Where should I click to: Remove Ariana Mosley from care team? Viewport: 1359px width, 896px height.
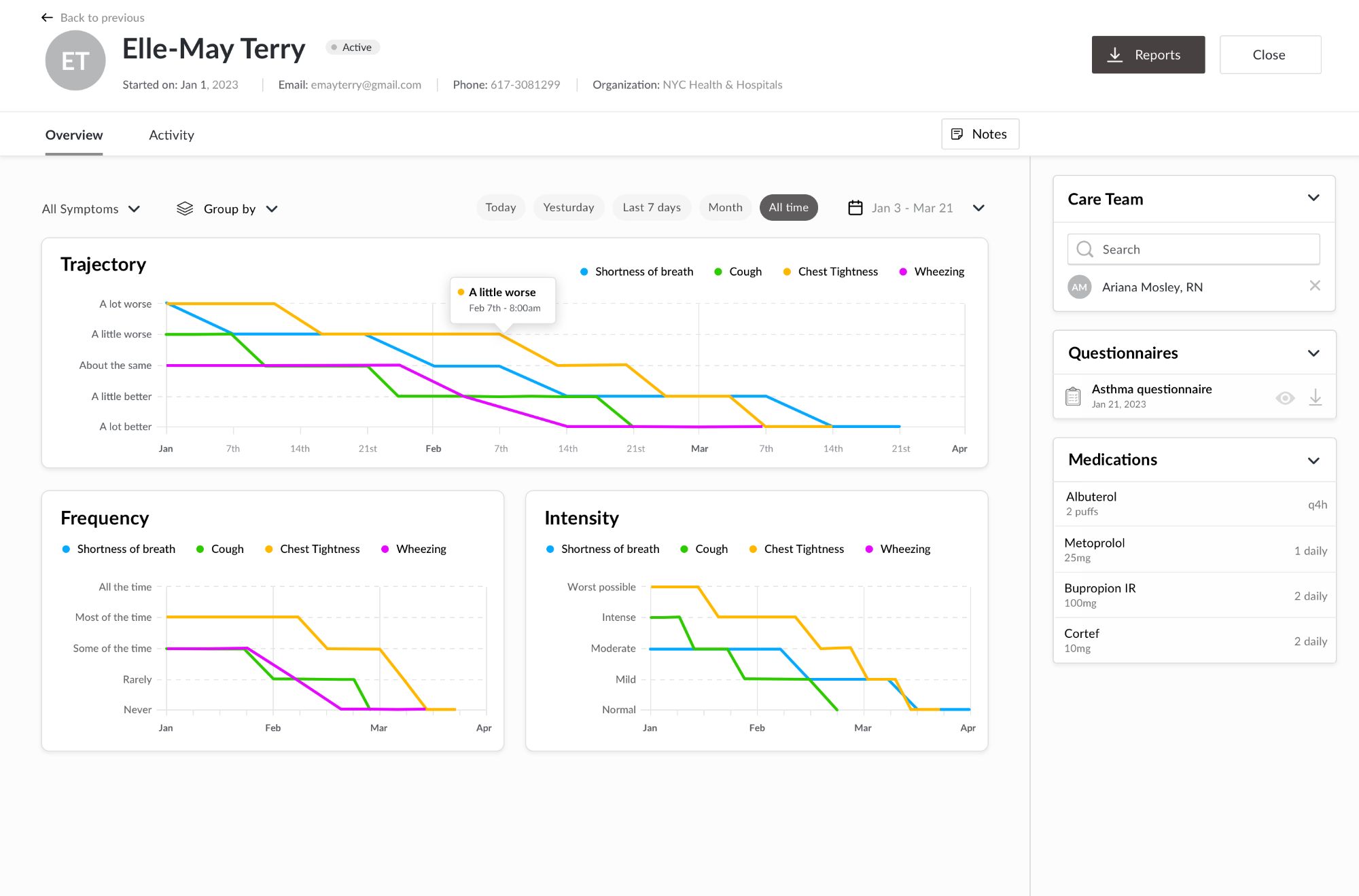1315,286
